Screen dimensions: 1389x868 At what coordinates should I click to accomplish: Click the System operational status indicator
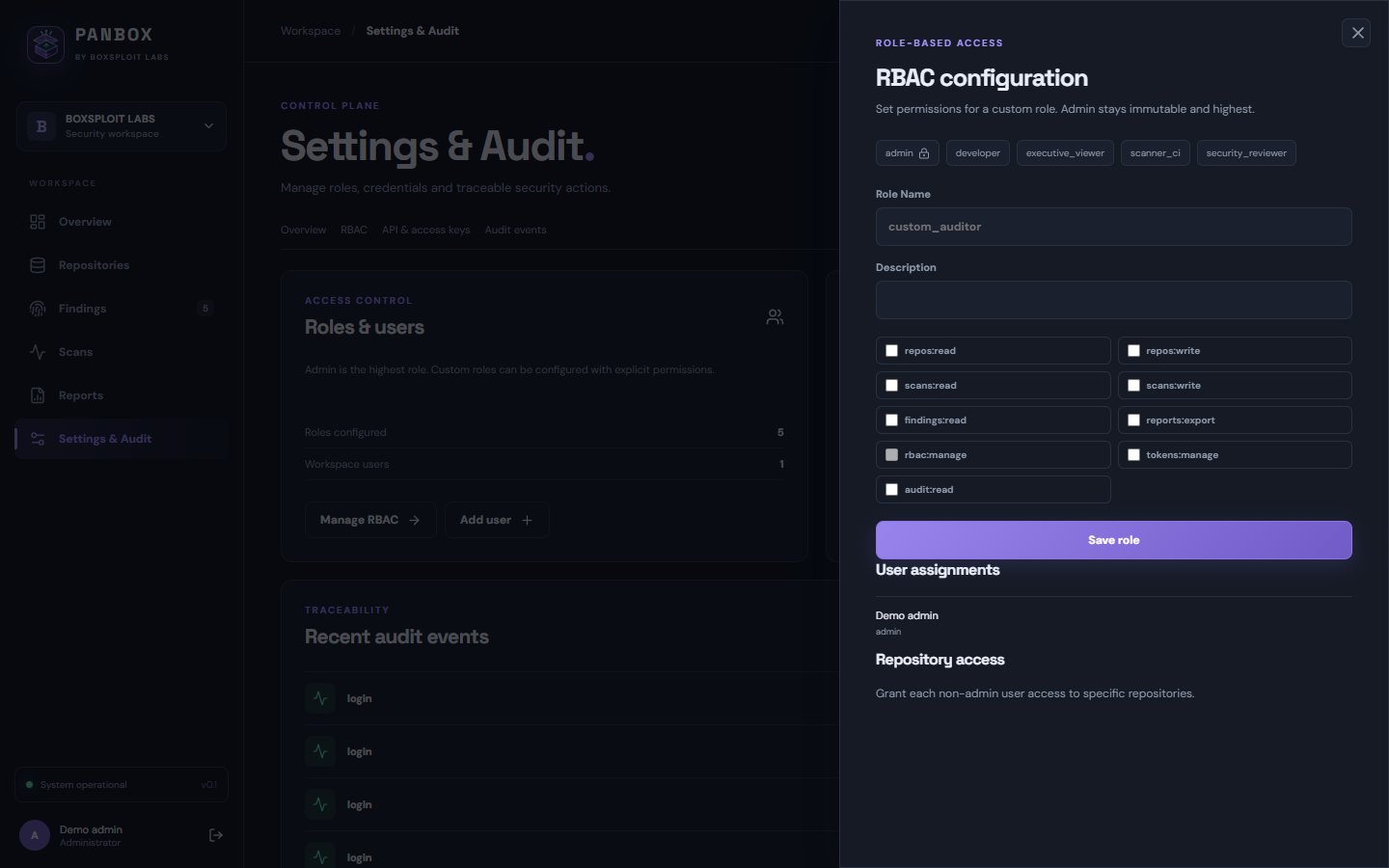[x=122, y=785]
